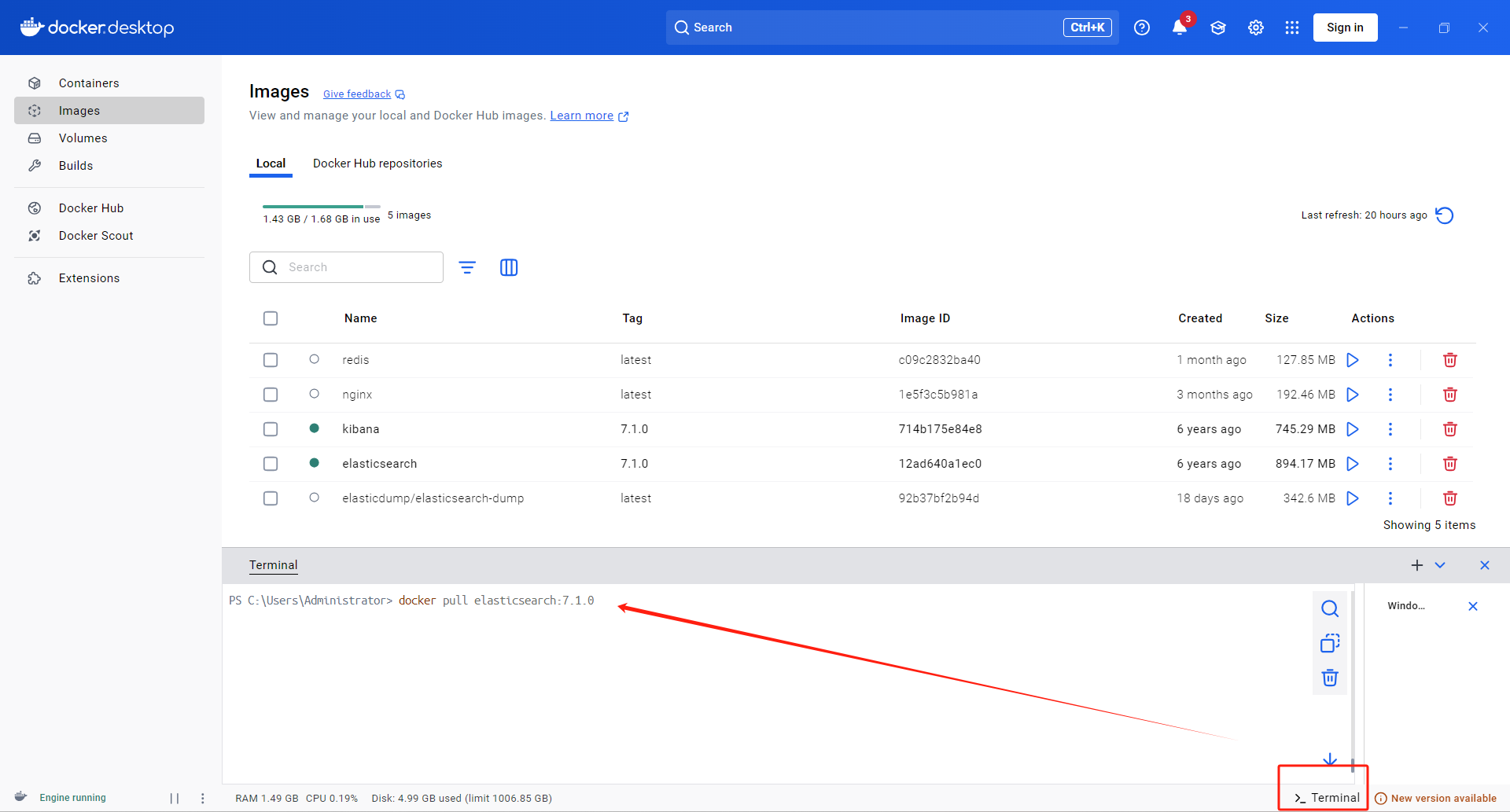
Task: Delete the elasticdump/elasticsearch-dump image
Action: coord(1450,498)
